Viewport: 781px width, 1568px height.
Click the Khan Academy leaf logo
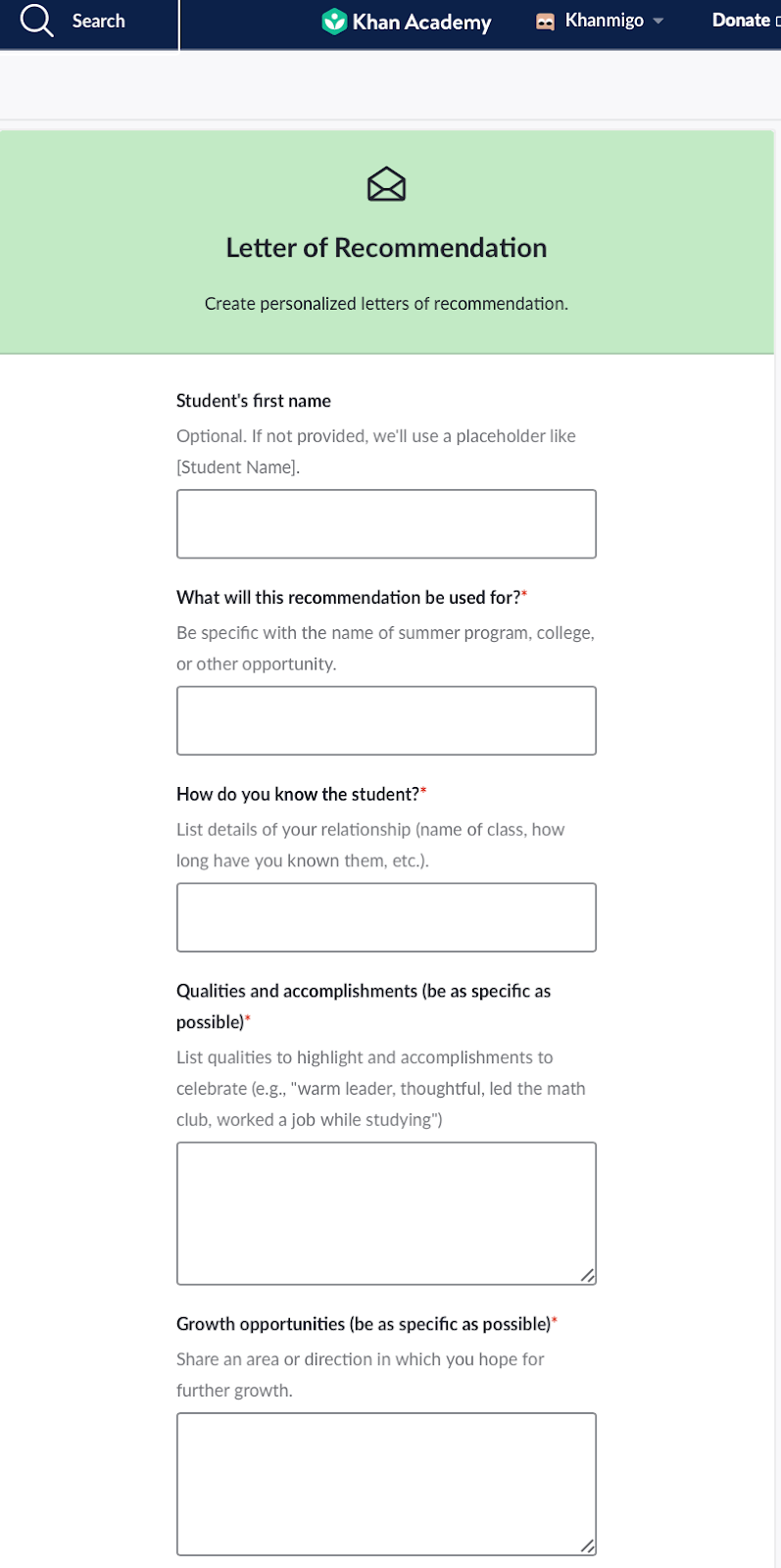(334, 21)
